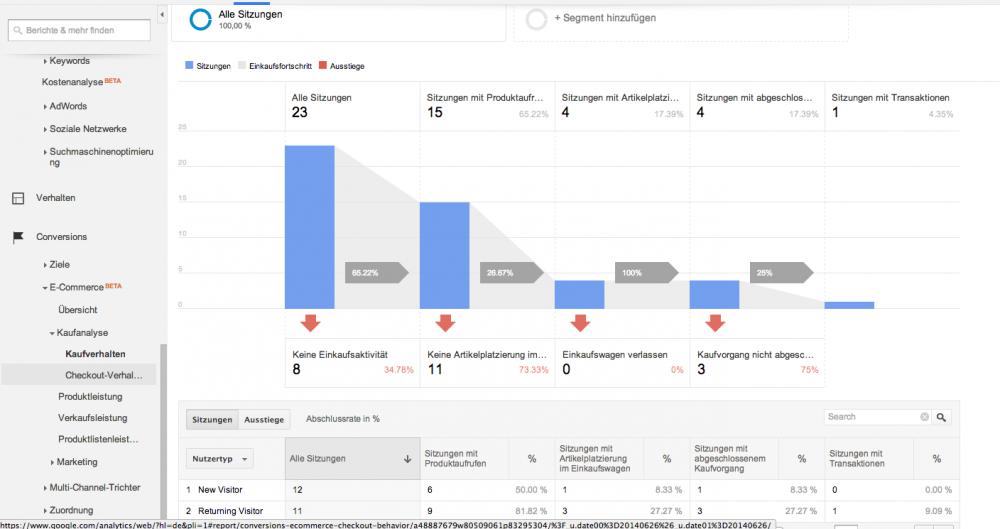Image resolution: width=1000 pixels, height=529 pixels.
Task: Click the search magnifier button beside Search field
Action: [x=941, y=417]
